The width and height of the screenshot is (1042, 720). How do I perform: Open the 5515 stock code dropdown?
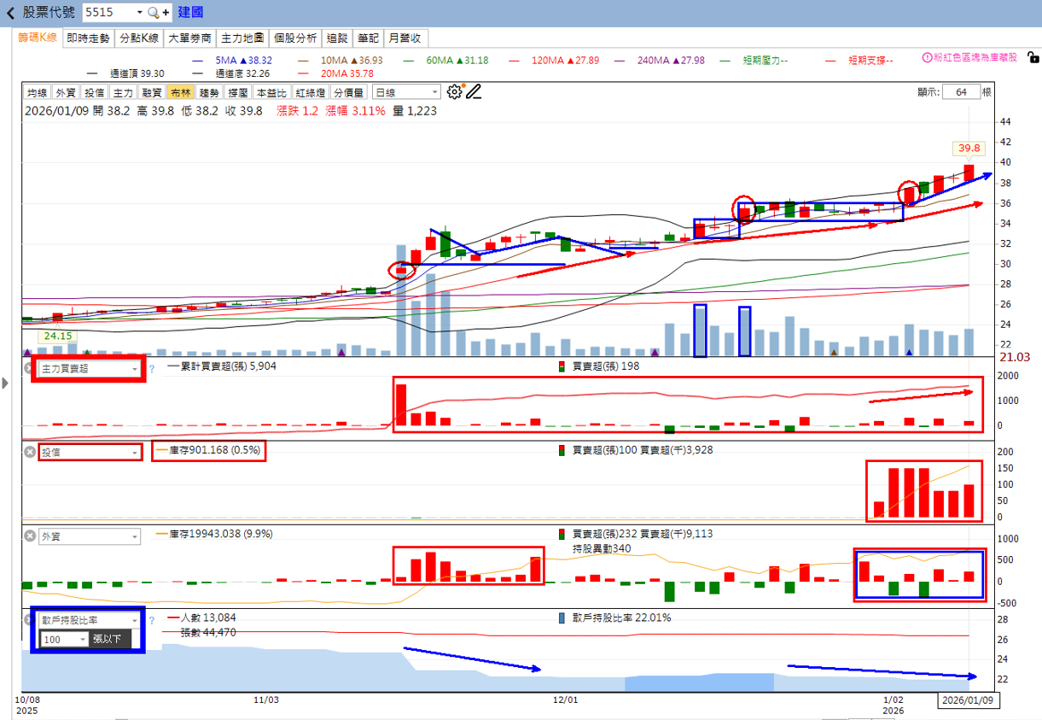140,12
